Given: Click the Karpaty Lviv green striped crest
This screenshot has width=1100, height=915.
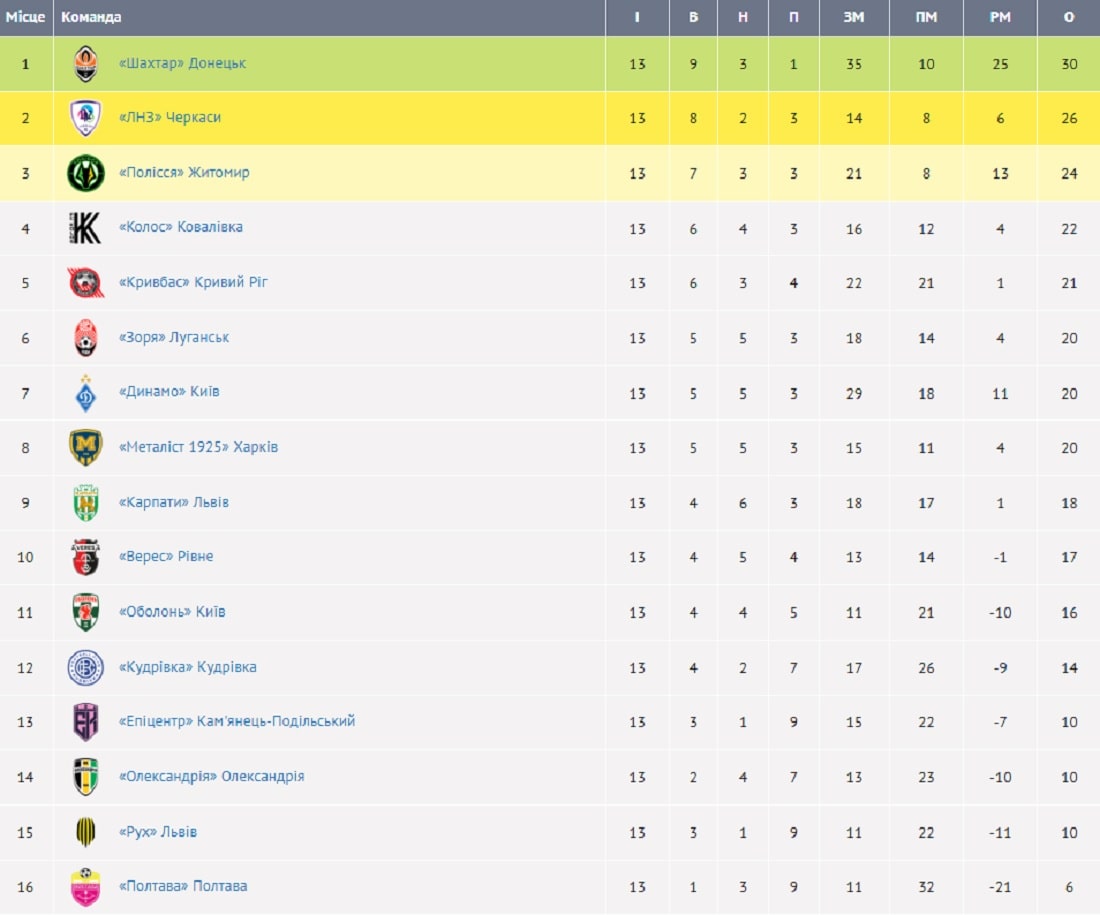Looking at the screenshot, I should tap(86, 502).
